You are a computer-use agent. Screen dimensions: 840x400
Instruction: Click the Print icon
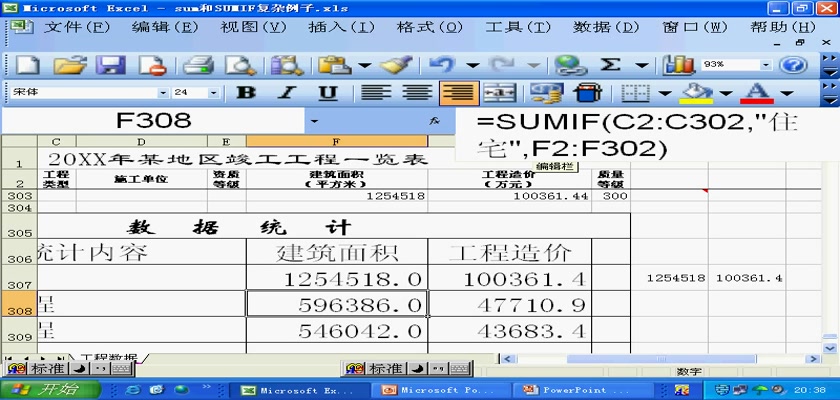(199, 65)
